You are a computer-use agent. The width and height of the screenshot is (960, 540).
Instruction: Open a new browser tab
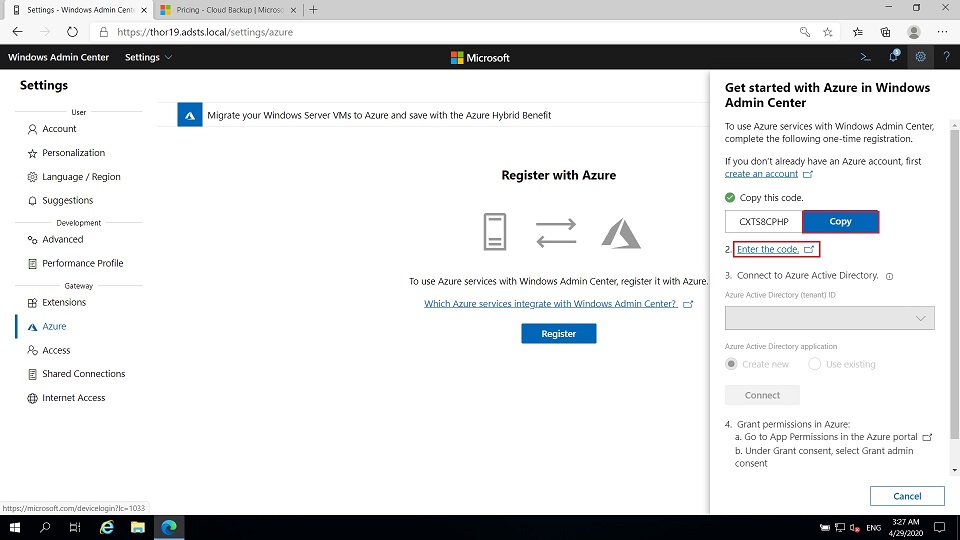313,10
